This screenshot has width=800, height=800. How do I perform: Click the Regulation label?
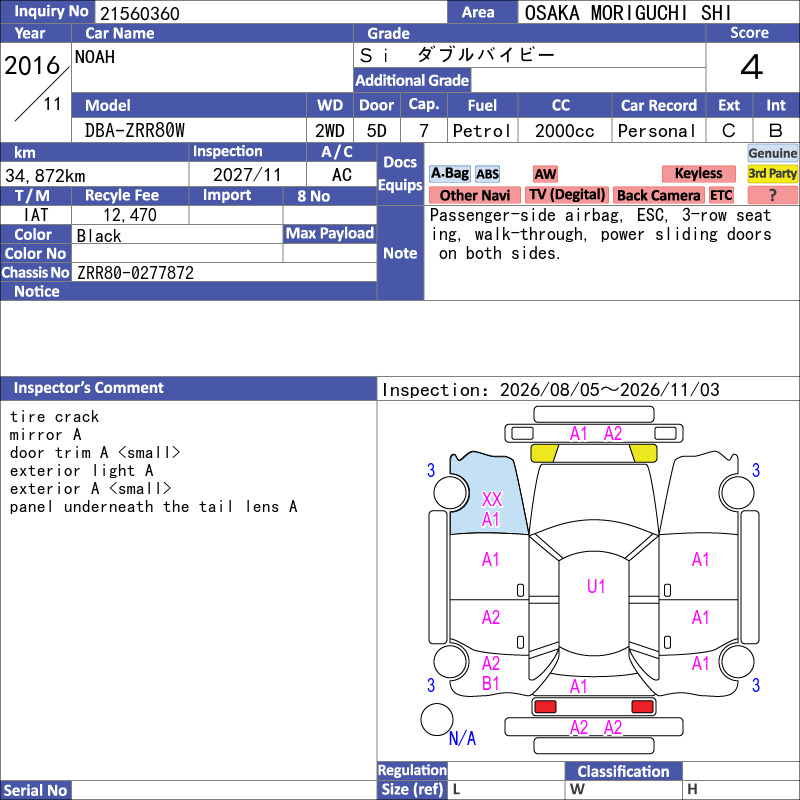pyautogui.click(x=412, y=770)
